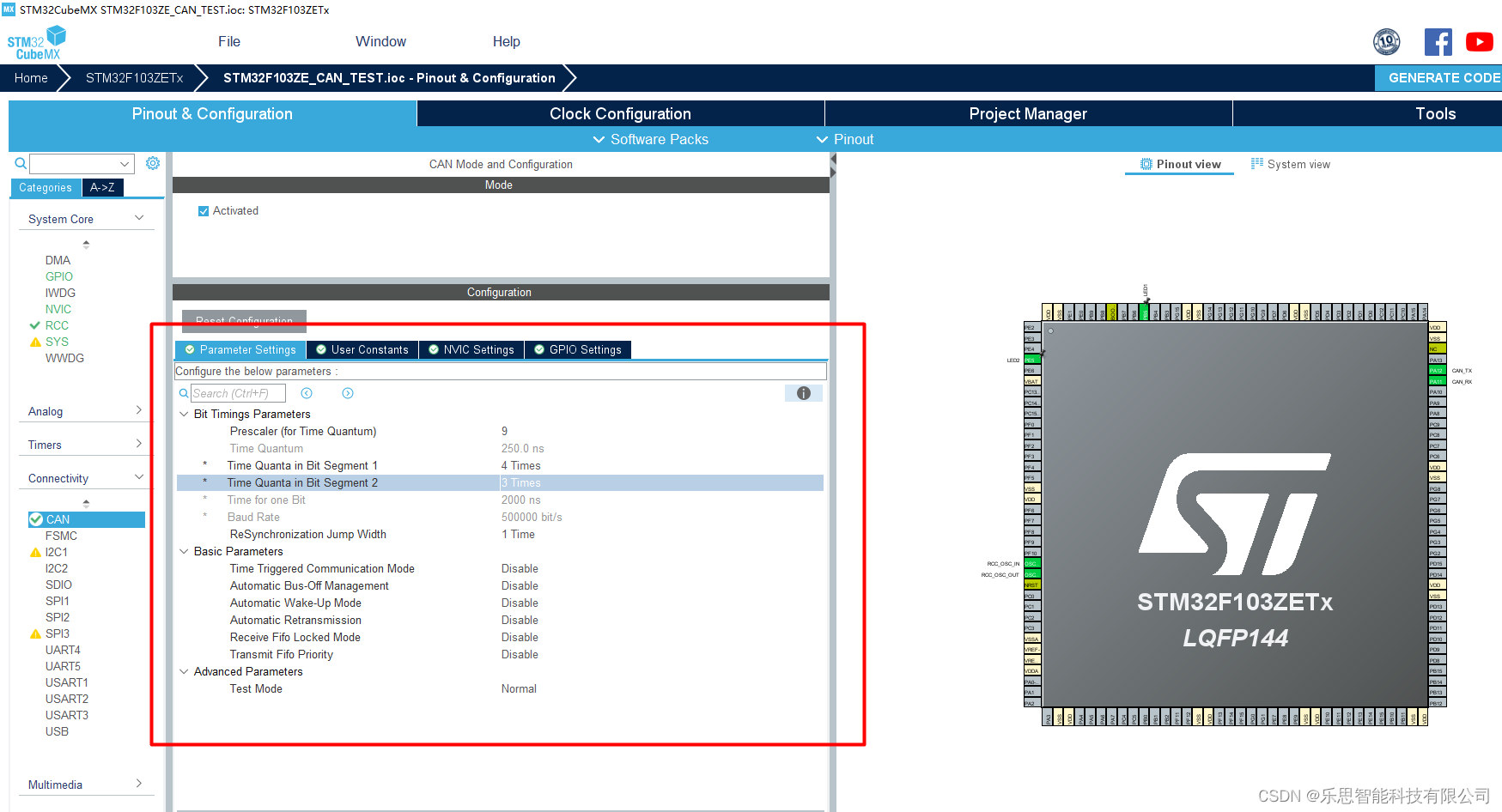
Task: Select USART1 in Connectivity list
Action: (x=67, y=682)
